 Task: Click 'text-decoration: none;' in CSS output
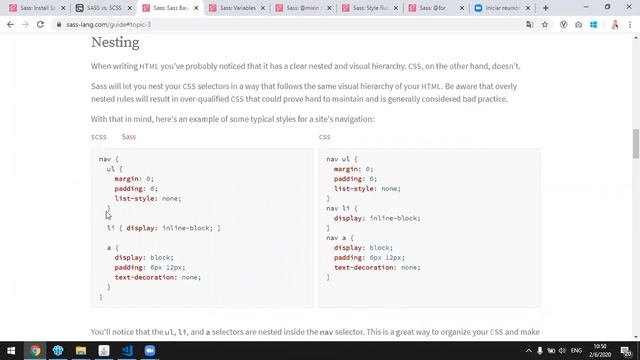pyautogui.click(x=377, y=268)
